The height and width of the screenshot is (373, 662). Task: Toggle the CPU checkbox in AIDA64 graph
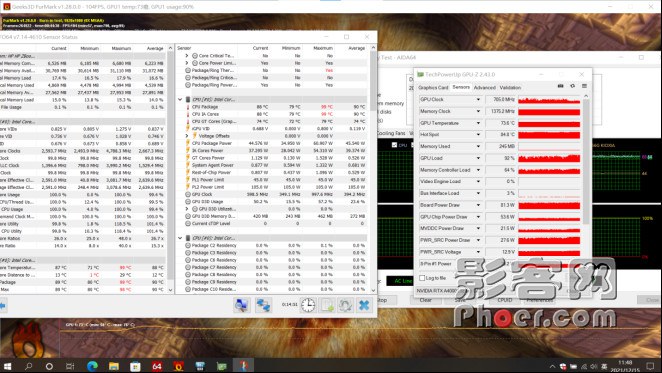click(x=394, y=145)
